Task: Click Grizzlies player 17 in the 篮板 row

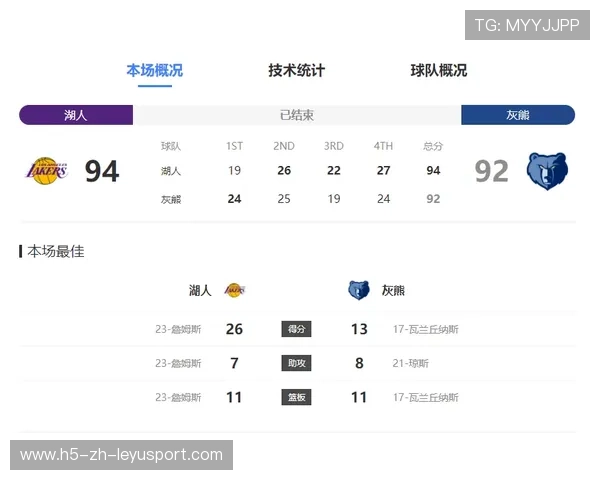Action: point(426,397)
